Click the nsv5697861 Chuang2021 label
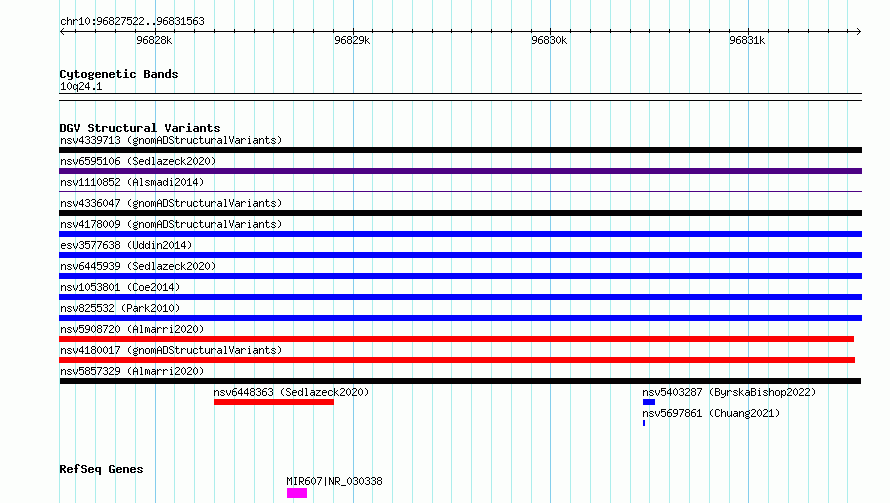The image size is (890, 503). point(711,413)
